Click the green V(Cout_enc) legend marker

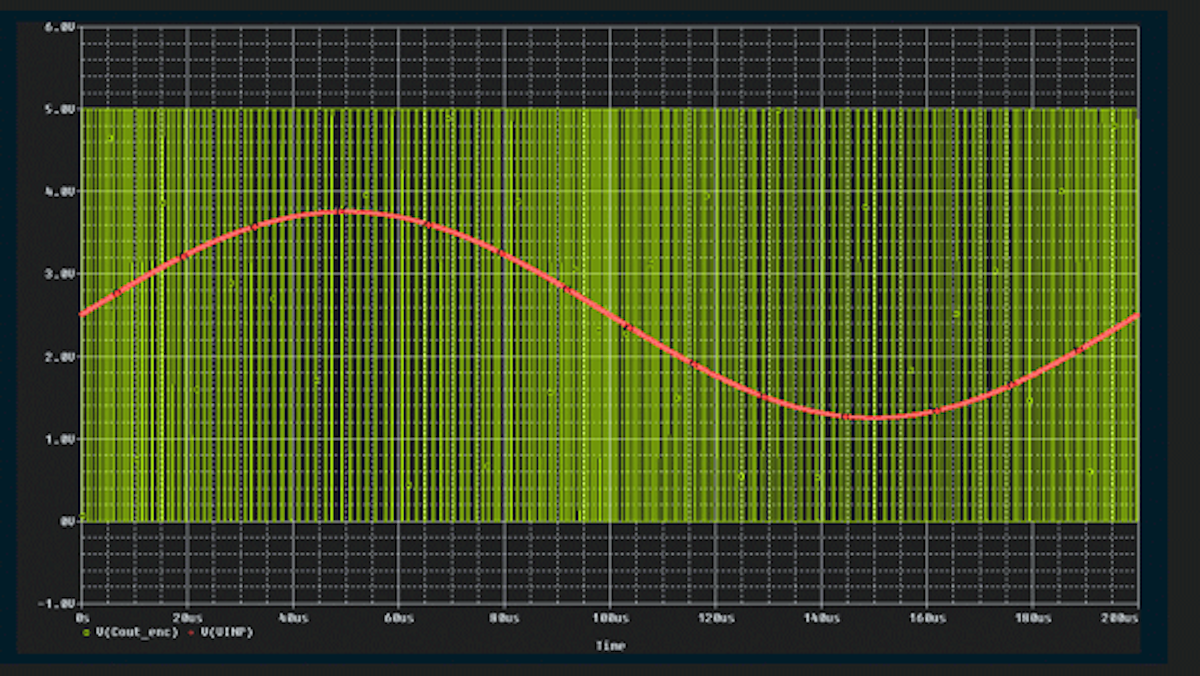85,632
